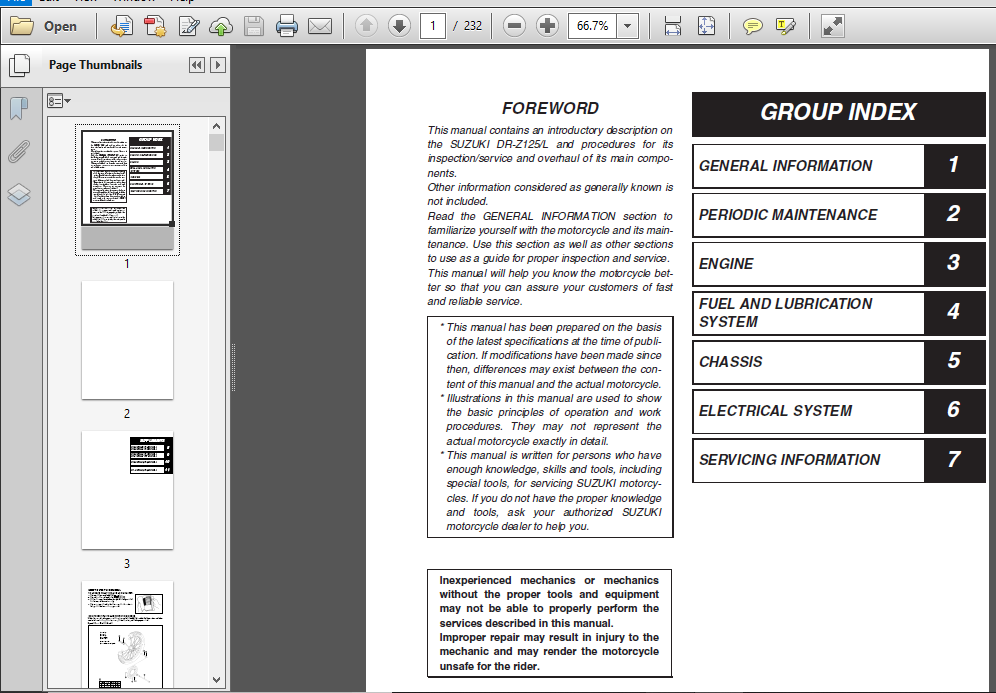Click the page label 1 under thumbnail
The image size is (996, 693).
[127, 264]
